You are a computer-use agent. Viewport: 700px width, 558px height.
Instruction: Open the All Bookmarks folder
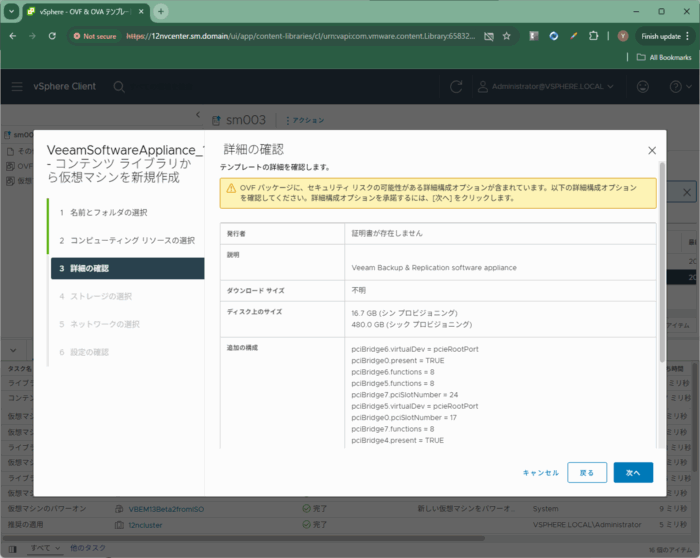point(664,57)
